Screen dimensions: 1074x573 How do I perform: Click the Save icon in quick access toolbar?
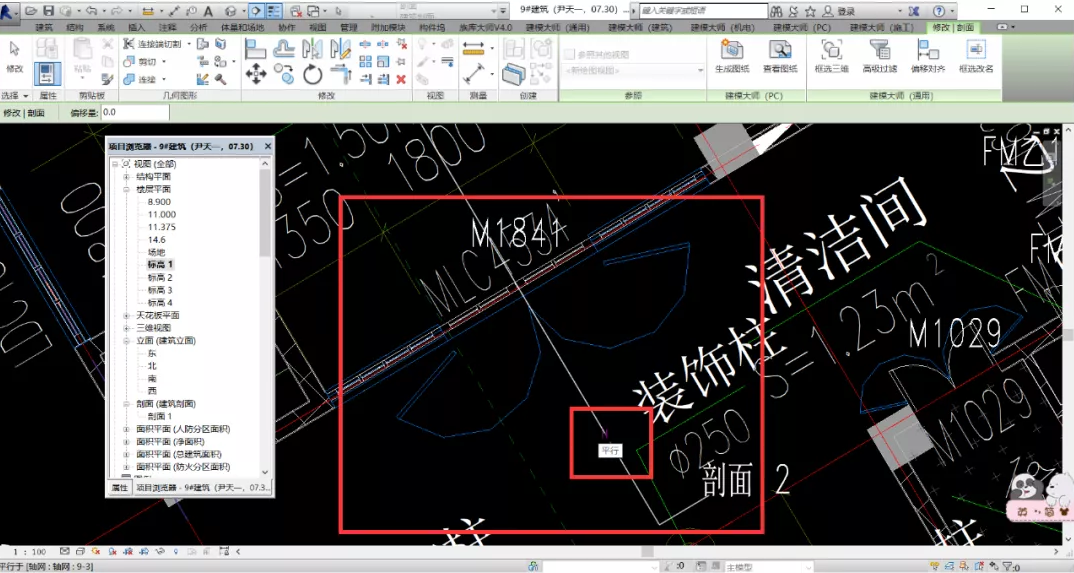pyautogui.click(x=48, y=11)
